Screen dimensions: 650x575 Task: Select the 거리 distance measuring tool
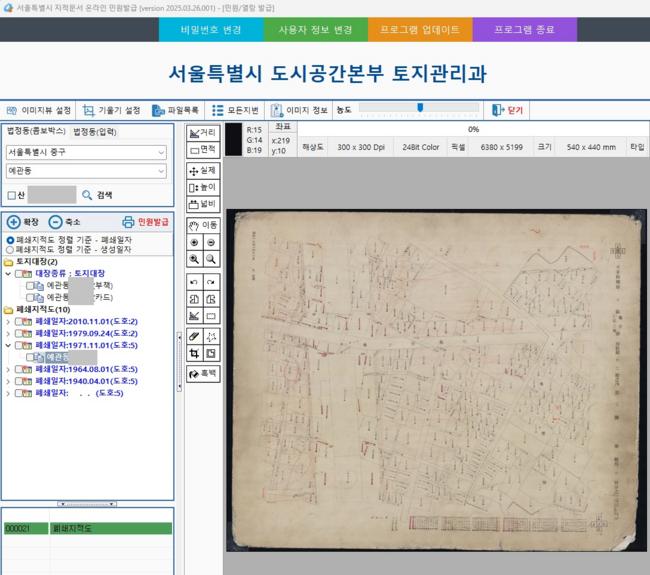pos(202,132)
